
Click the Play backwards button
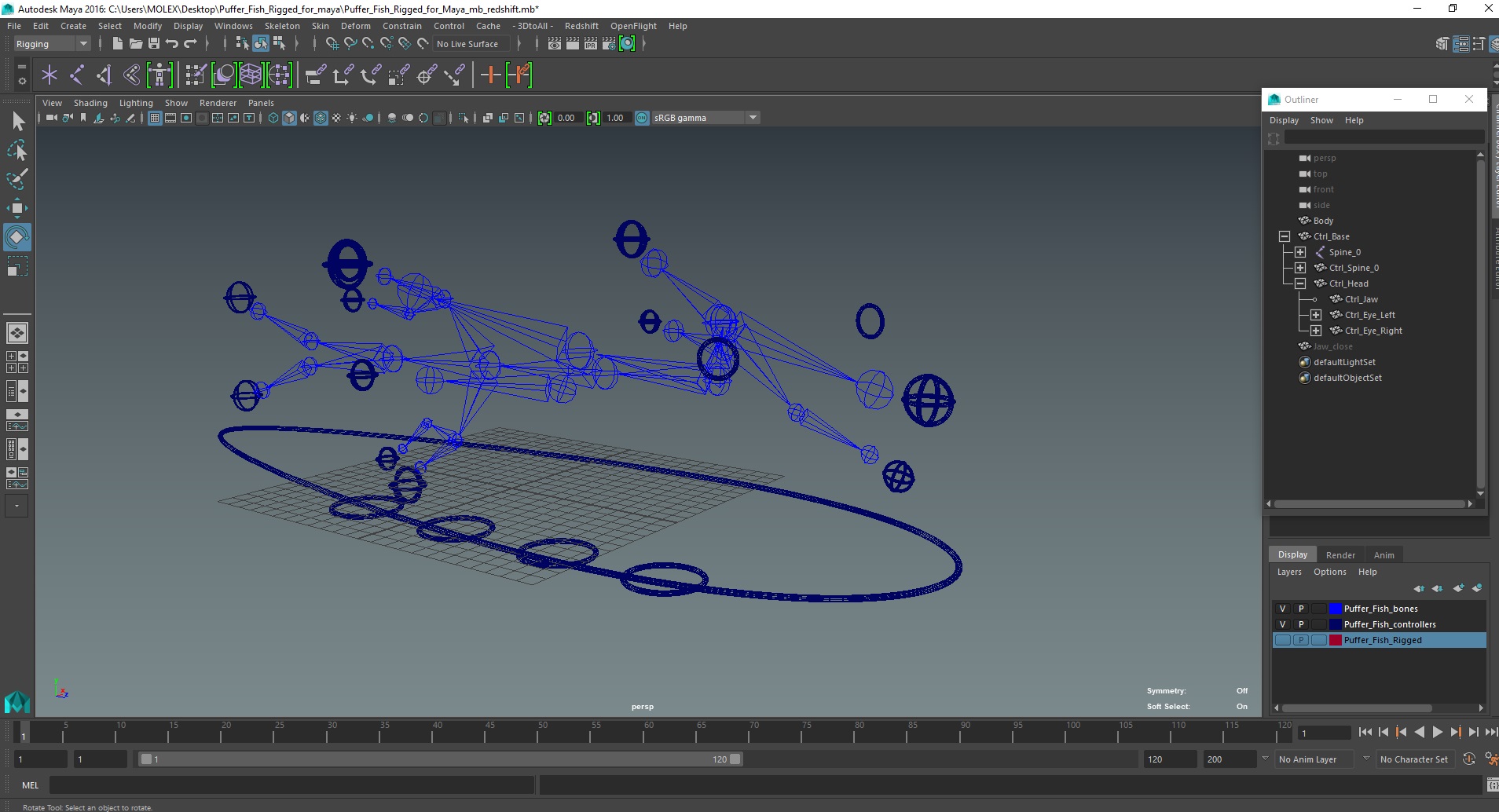pyautogui.click(x=1419, y=732)
